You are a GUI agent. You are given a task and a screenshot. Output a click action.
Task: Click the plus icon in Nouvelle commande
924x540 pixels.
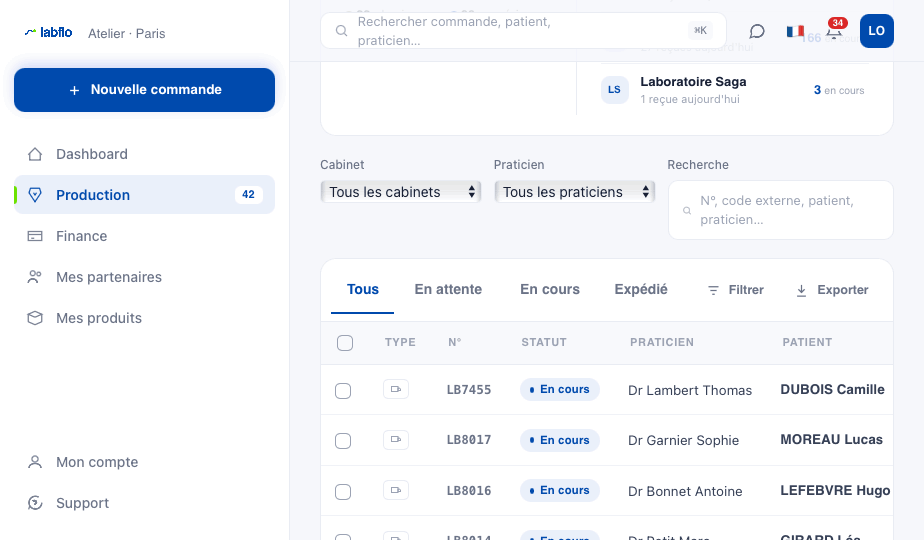click(x=74, y=90)
